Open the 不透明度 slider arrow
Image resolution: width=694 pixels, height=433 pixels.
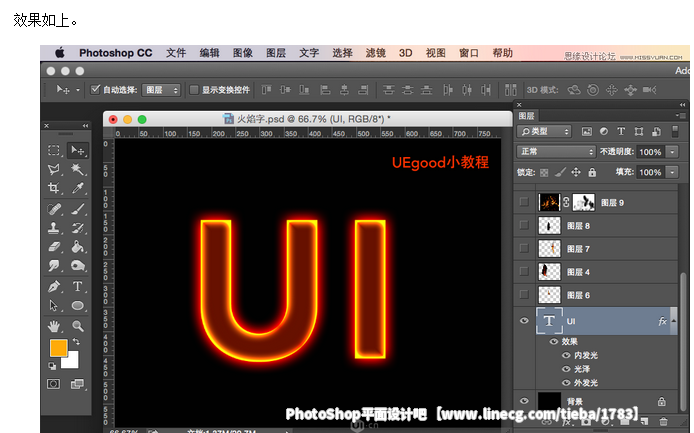pos(673,152)
